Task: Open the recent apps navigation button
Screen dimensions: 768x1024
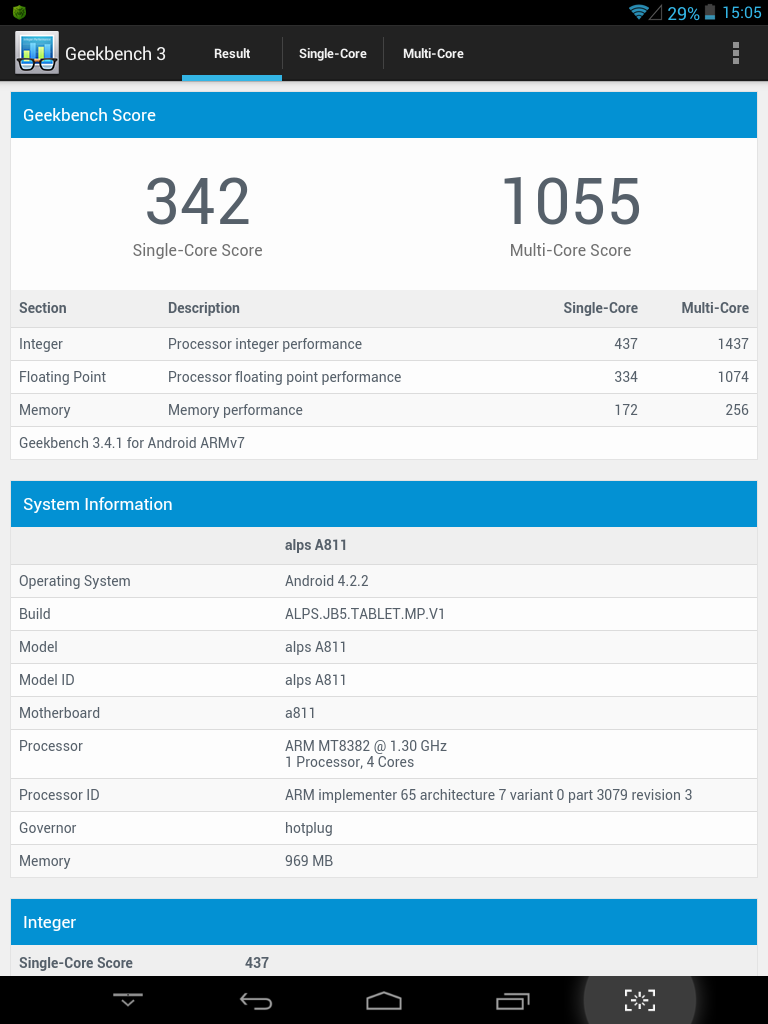Action: (512, 1000)
